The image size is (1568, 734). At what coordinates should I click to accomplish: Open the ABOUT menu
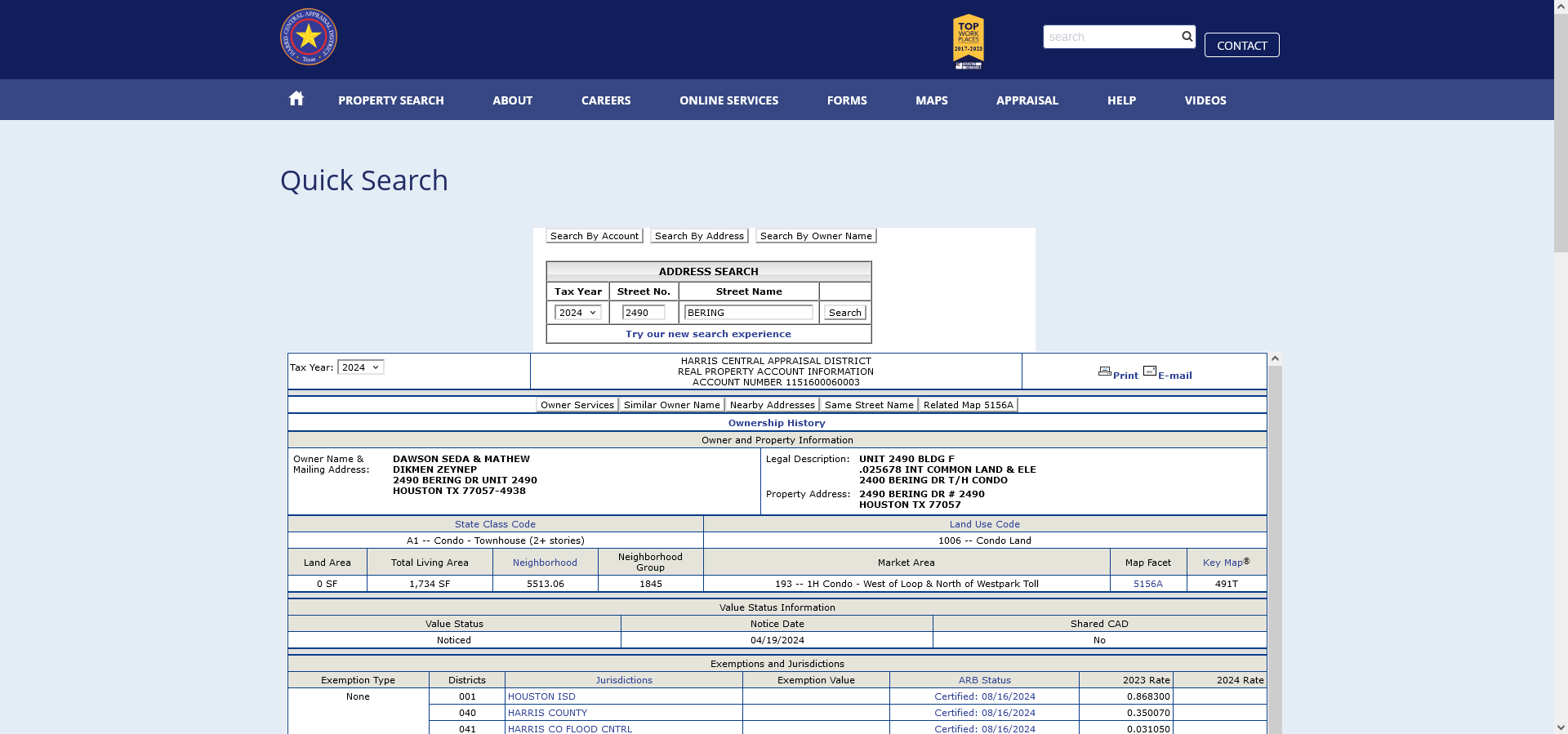click(512, 100)
